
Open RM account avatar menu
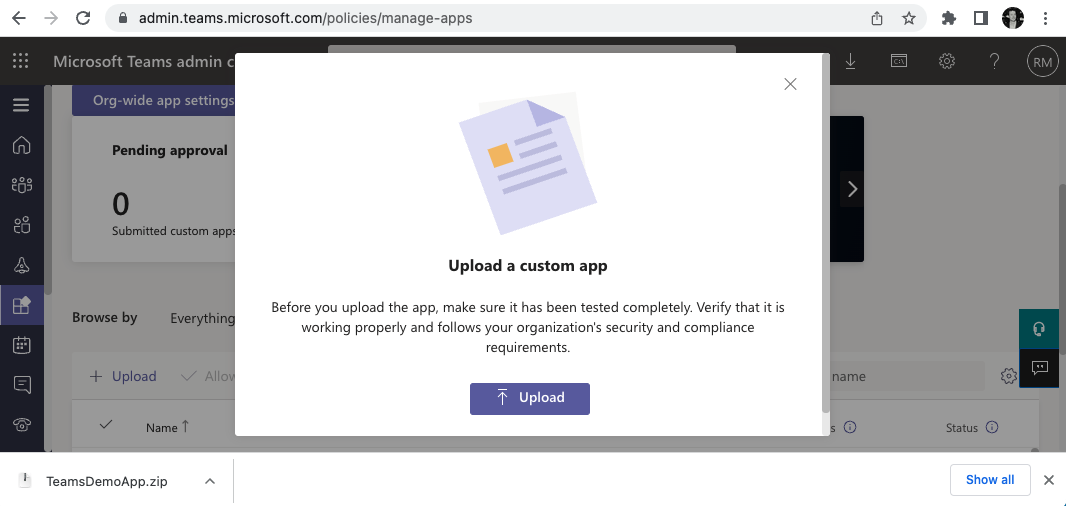(1043, 62)
